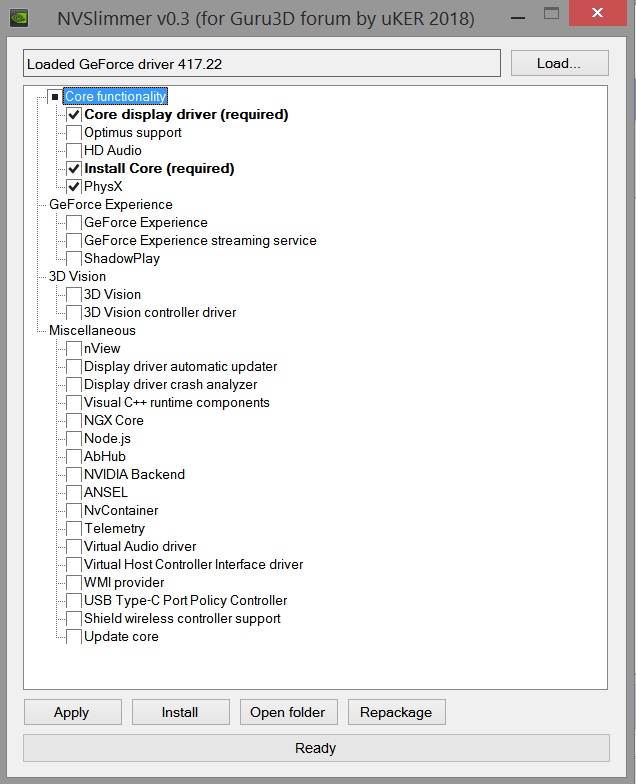Close the NVSlimmer window
This screenshot has height=784, width=636.
598,13
